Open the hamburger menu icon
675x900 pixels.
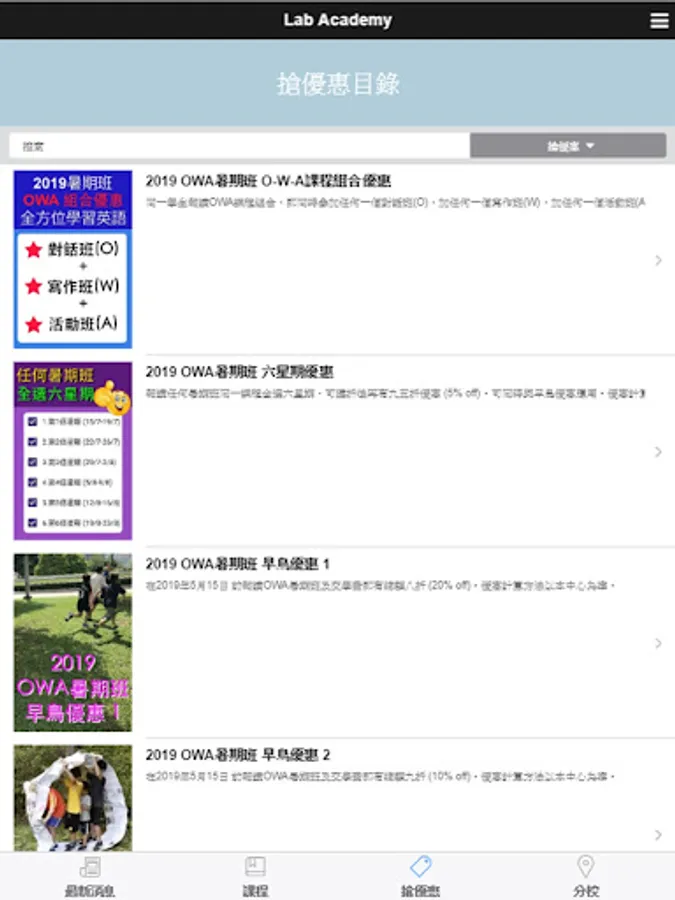659,21
